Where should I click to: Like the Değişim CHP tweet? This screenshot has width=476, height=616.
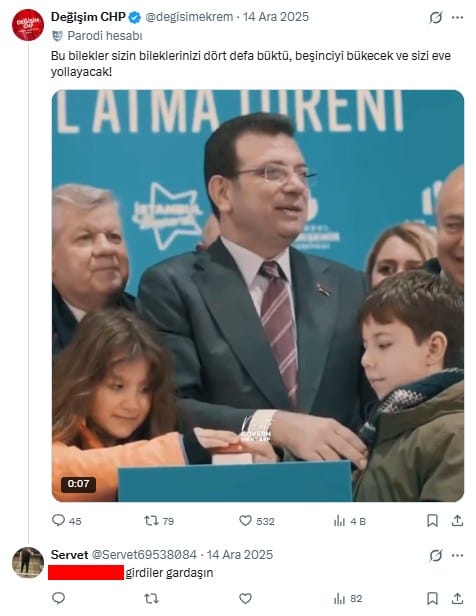(256, 521)
